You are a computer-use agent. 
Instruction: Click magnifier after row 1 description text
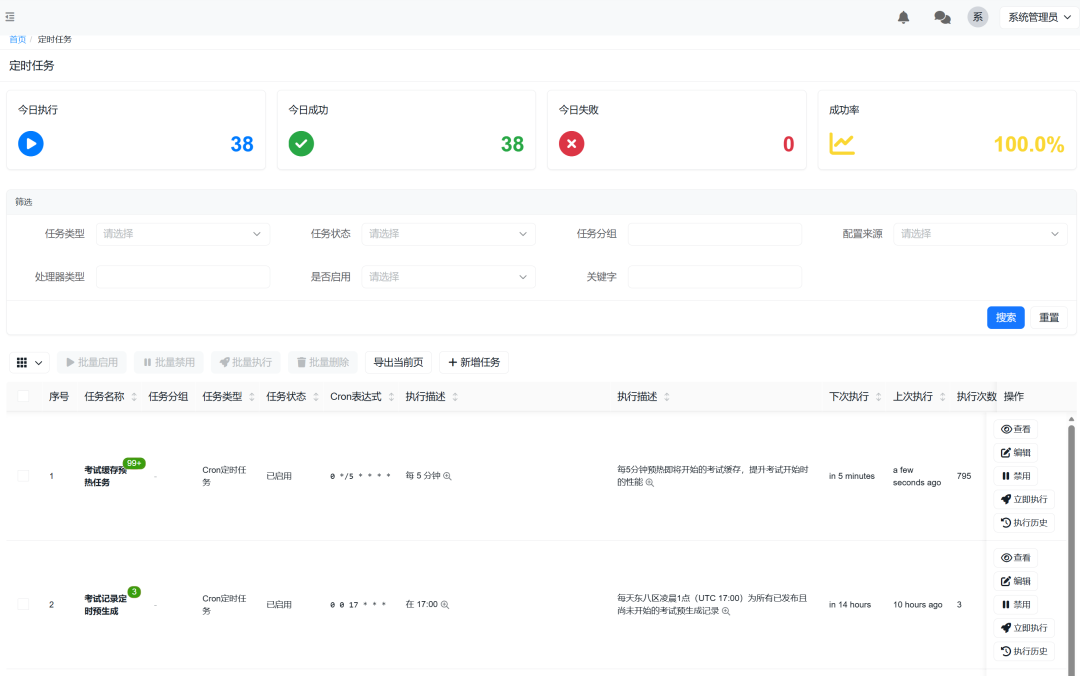(x=650, y=482)
